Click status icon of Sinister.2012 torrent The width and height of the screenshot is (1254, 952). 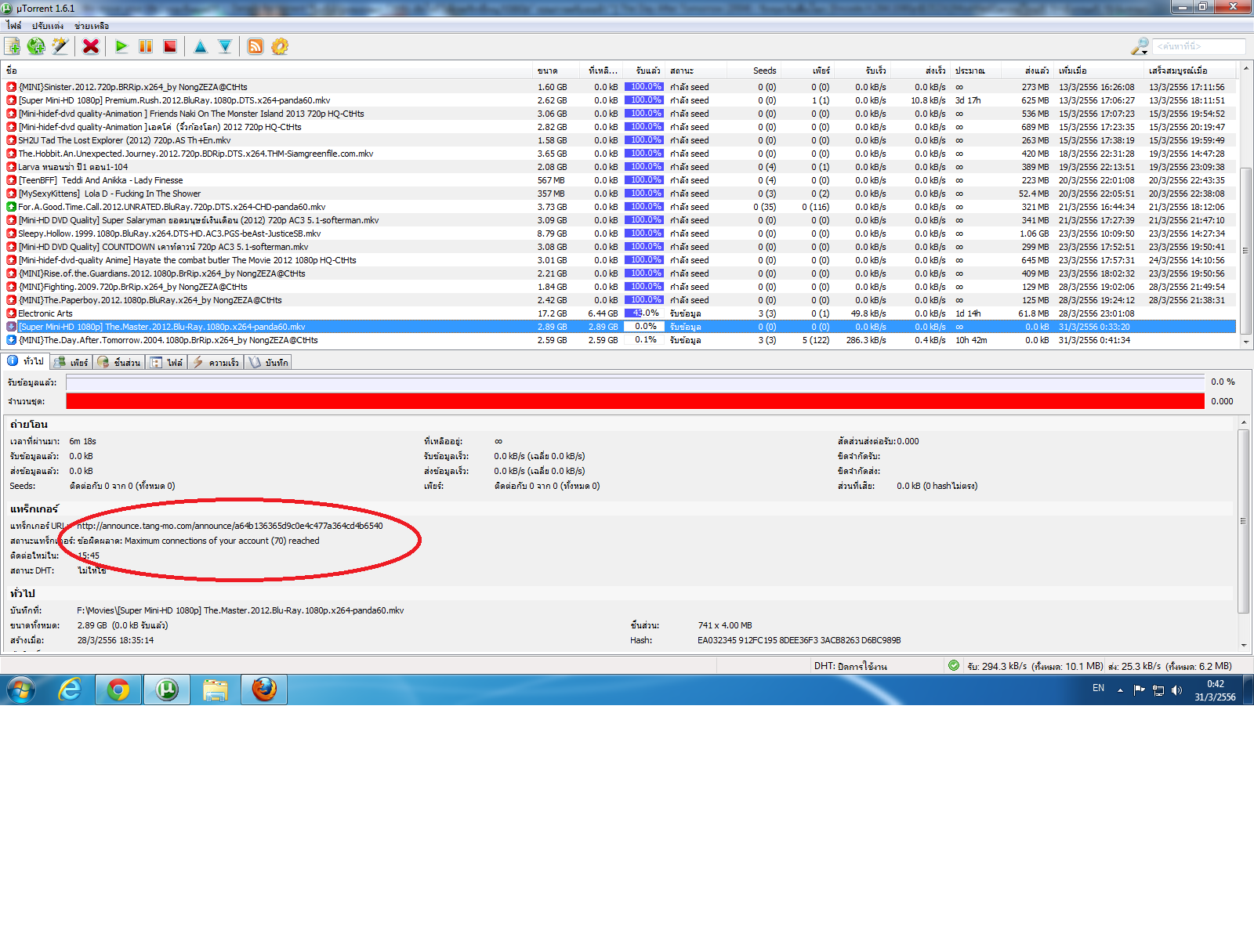click(11, 87)
